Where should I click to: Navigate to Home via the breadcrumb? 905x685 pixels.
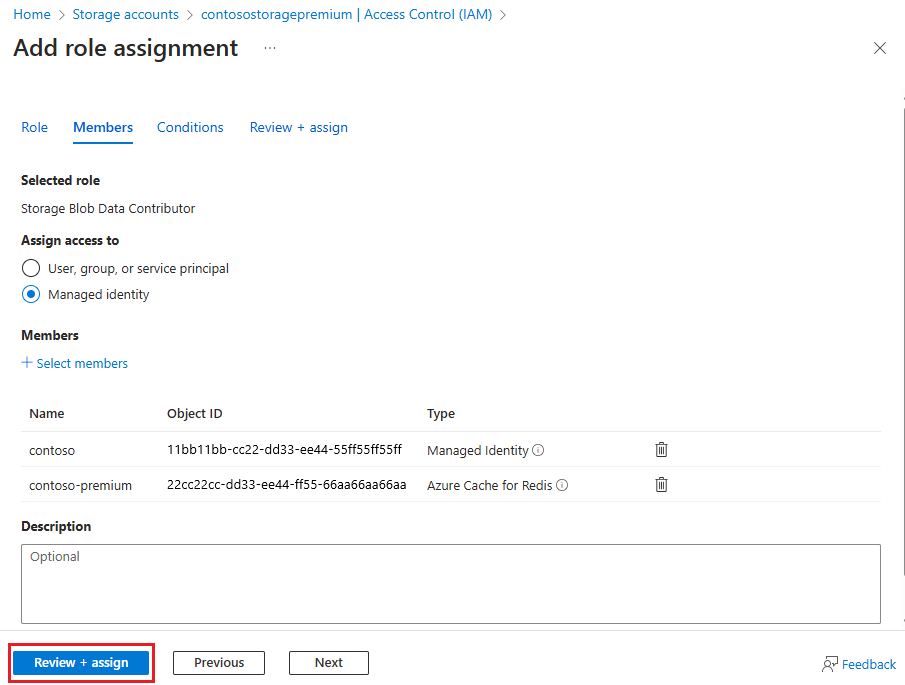31,14
